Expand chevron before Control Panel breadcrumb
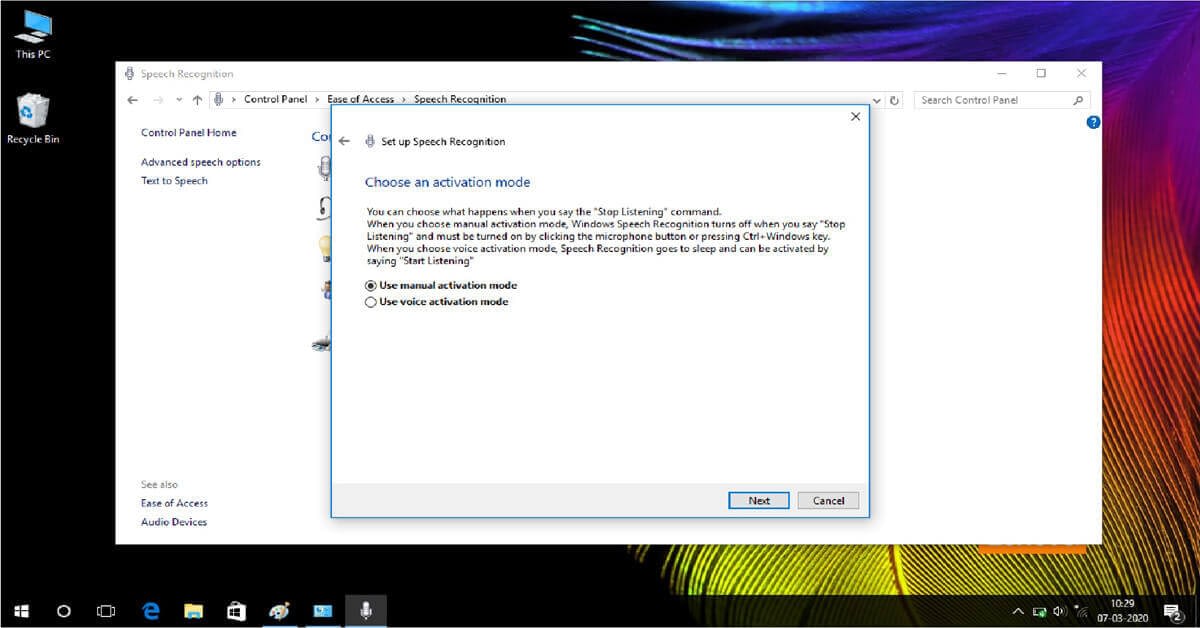This screenshot has width=1200, height=628. click(x=234, y=99)
